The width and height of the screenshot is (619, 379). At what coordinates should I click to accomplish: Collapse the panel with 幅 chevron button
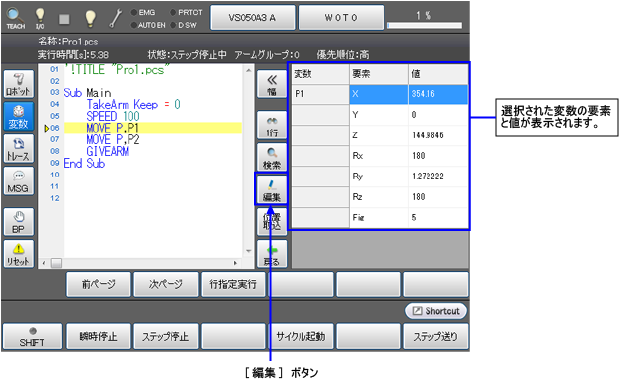point(272,84)
